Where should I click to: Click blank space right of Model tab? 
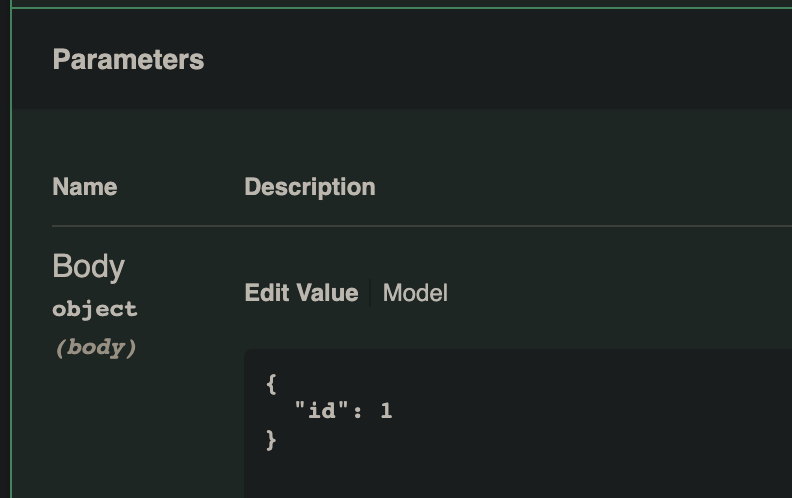click(600, 293)
